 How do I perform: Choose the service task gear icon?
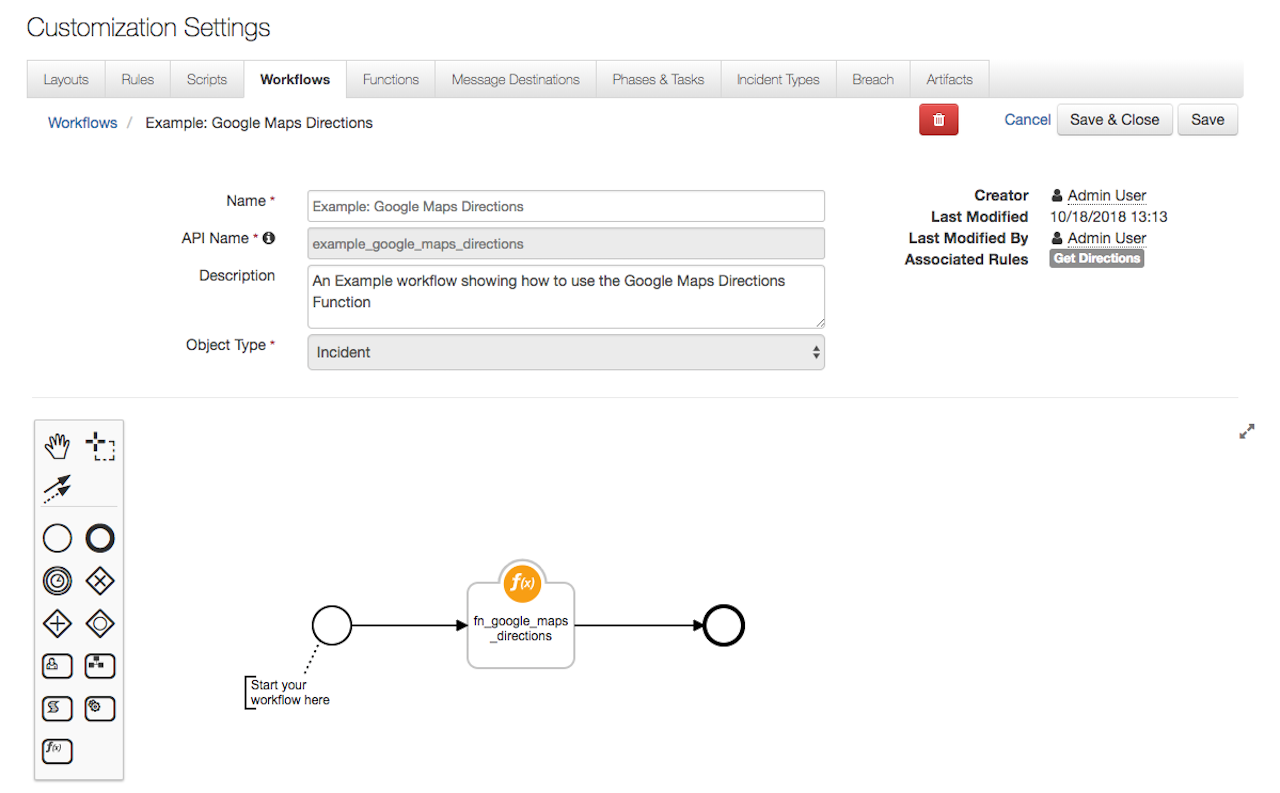pyautogui.click(x=100, y=708)
